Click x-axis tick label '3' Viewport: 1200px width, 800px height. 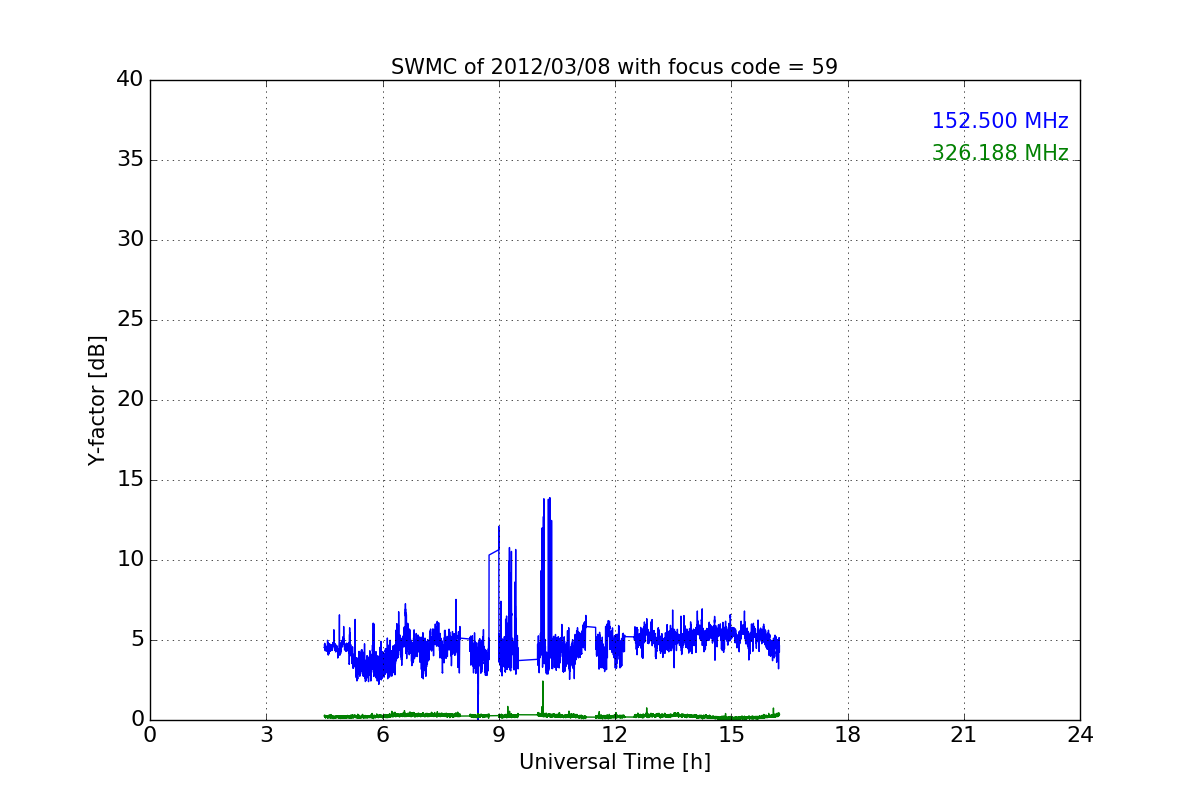266,735
